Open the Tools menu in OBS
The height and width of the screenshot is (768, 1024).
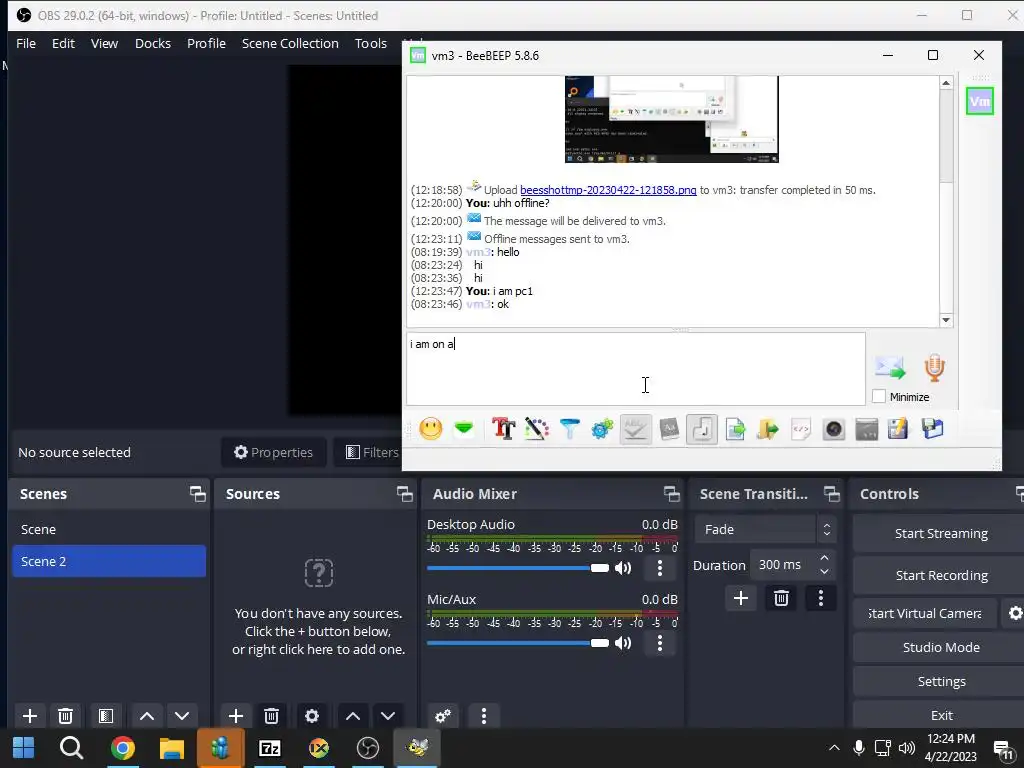click(371, 43)
